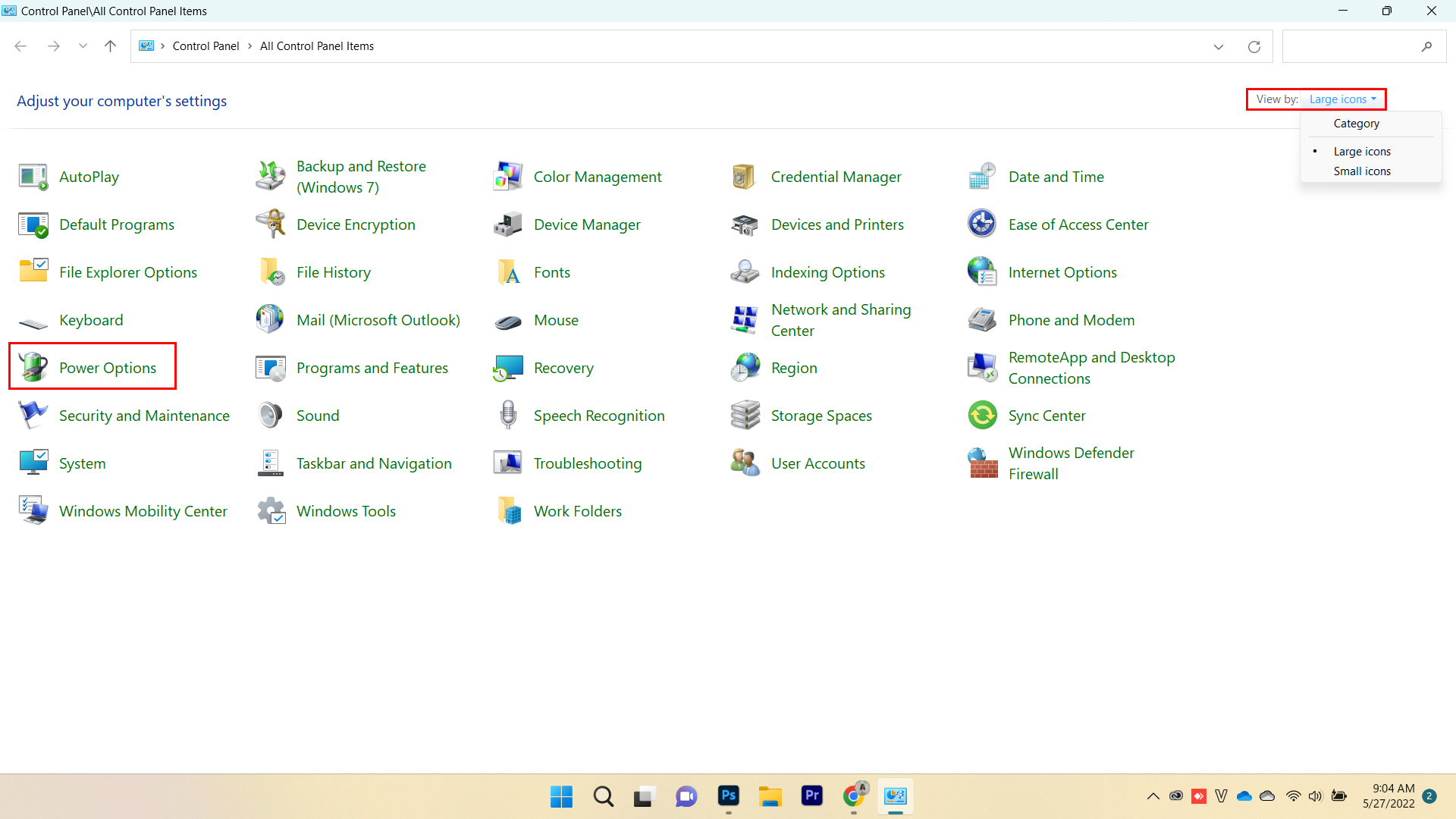The height and width of the screenshot is (819, 1456).
Task: Click the Backup and Restore icon
Action: (x=271, y=177)
